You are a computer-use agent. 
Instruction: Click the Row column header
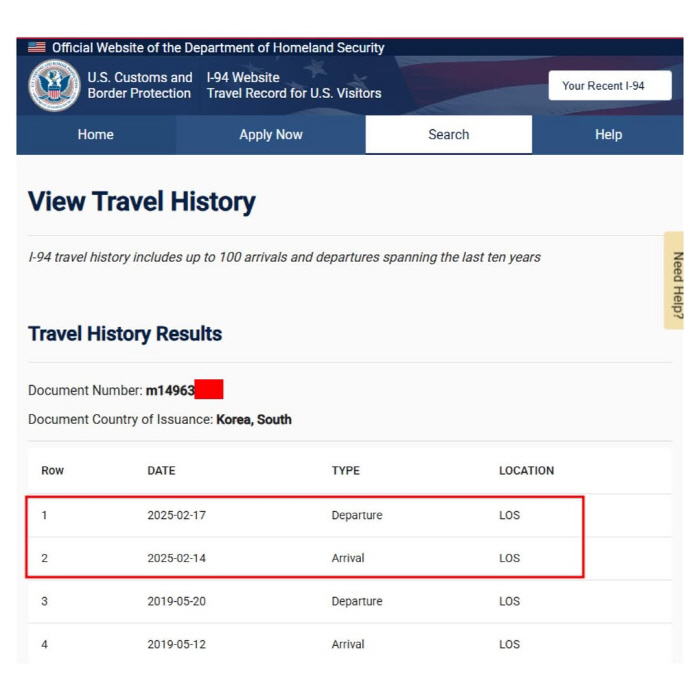click(x=52, y=471)
